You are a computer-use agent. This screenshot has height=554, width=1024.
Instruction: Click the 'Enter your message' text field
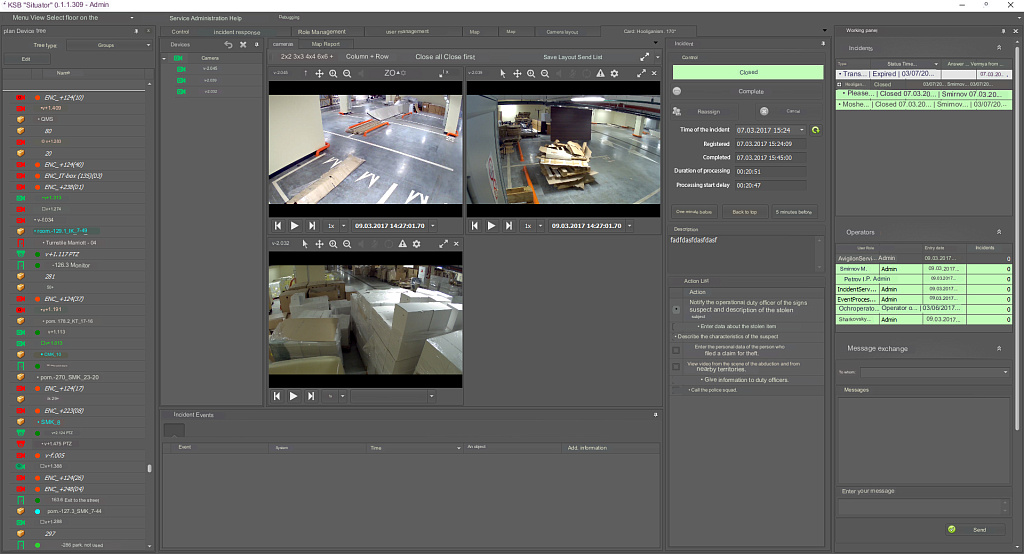point(922,506)
